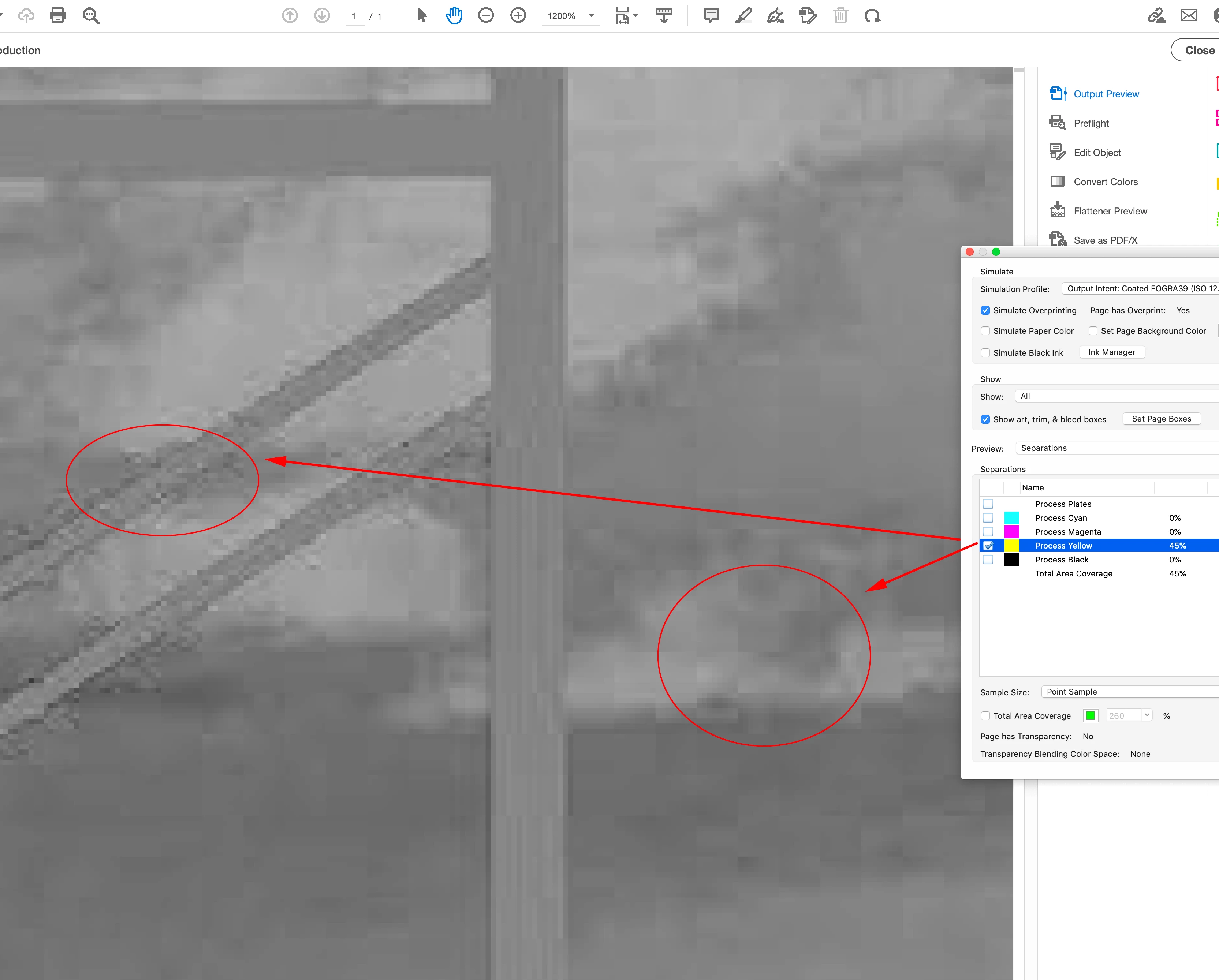Click the add comment note icon
The width and height of the screenshot is (1219, 980).
point(711,15)
